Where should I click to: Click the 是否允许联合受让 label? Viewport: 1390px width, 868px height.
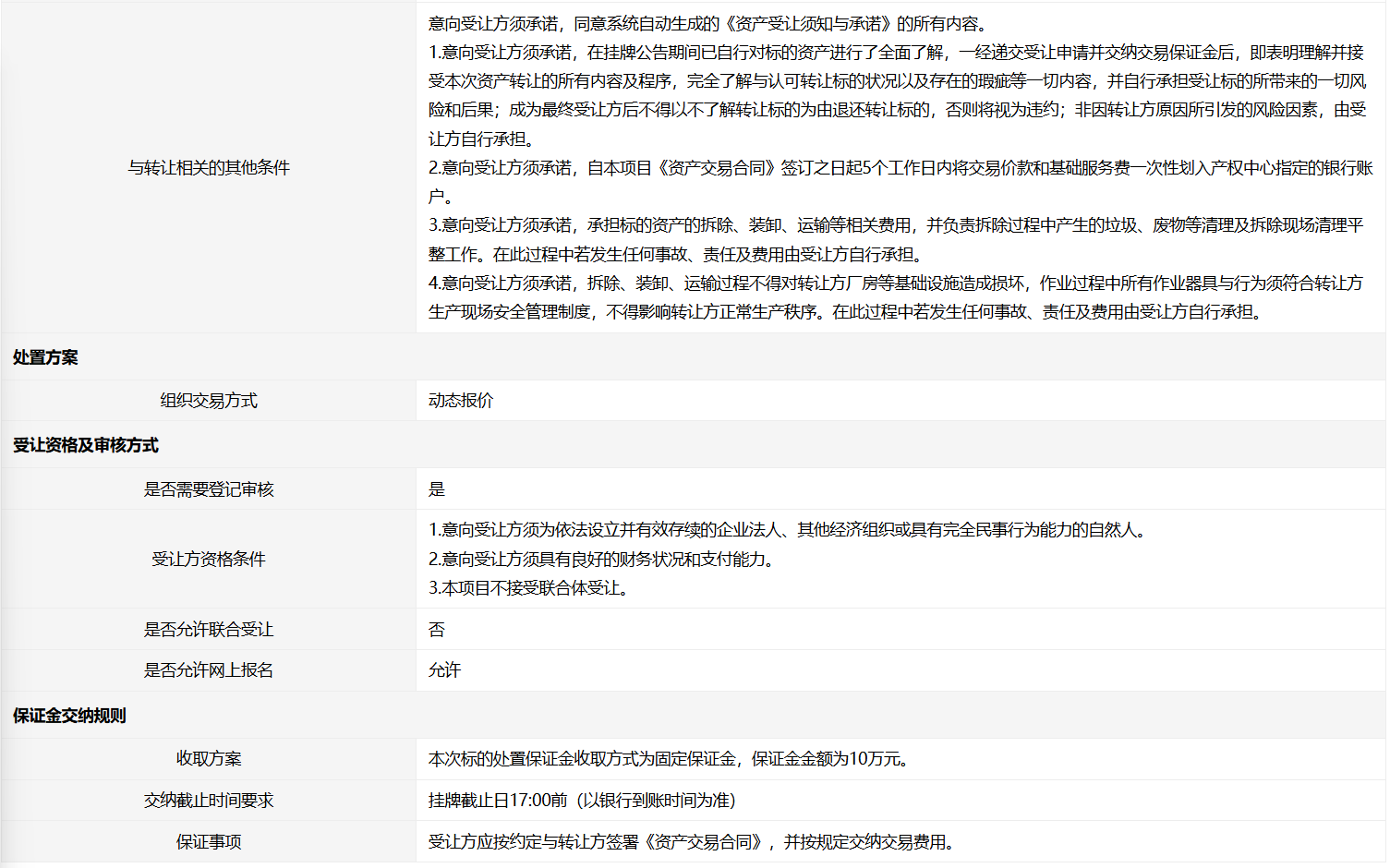[x=209, y=629]
